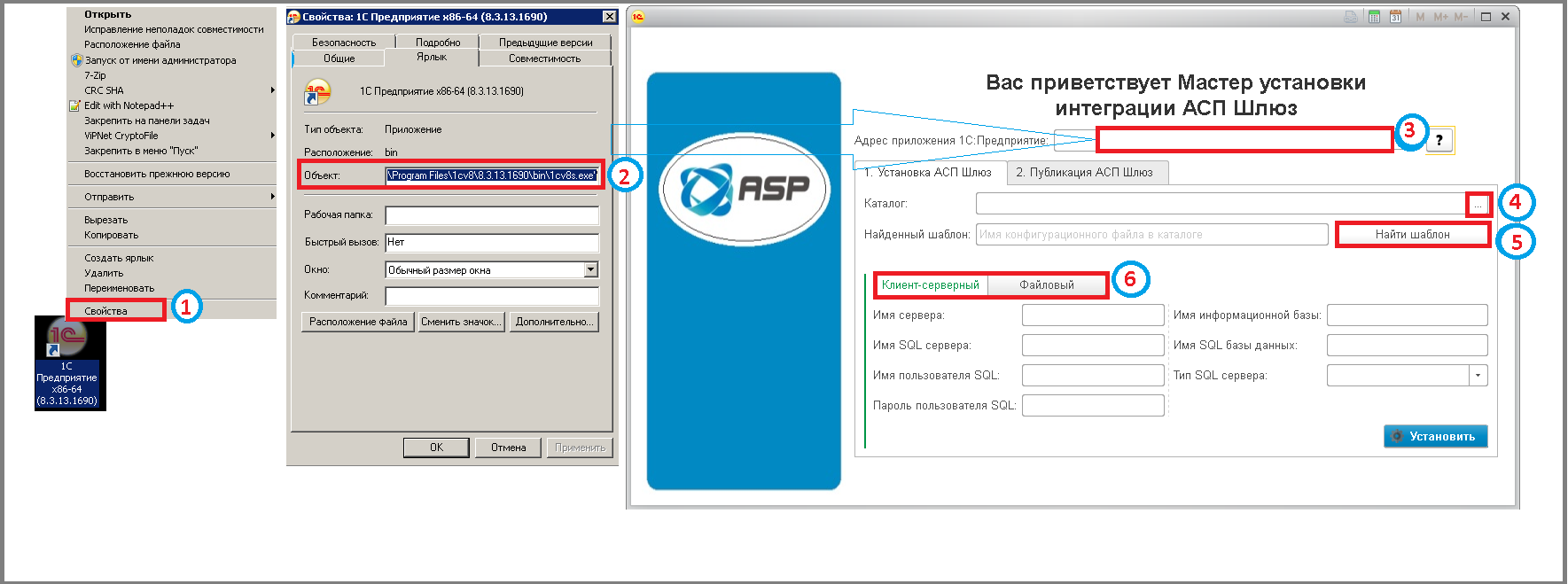
Task: Select Копировать in the context menu
Action: (x=111, y=235)
